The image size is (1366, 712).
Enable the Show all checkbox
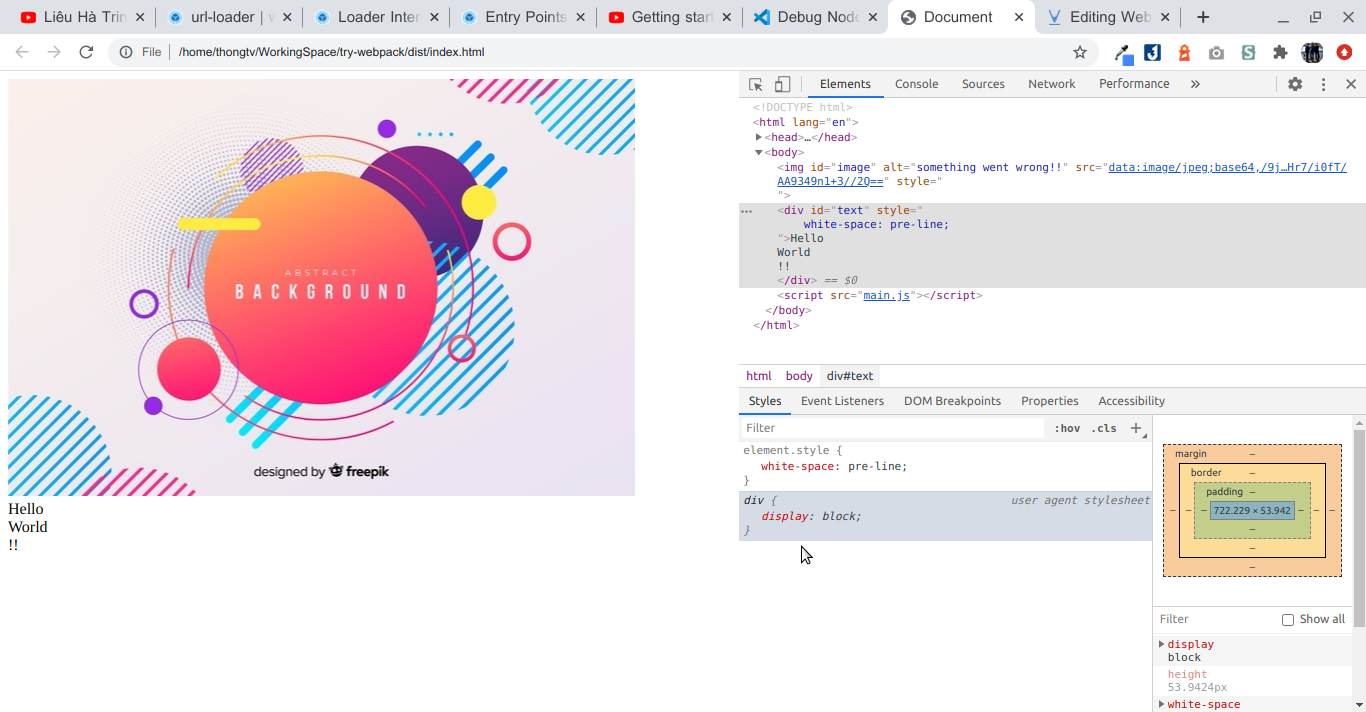pyautogui.click(x=1288, y=620)
